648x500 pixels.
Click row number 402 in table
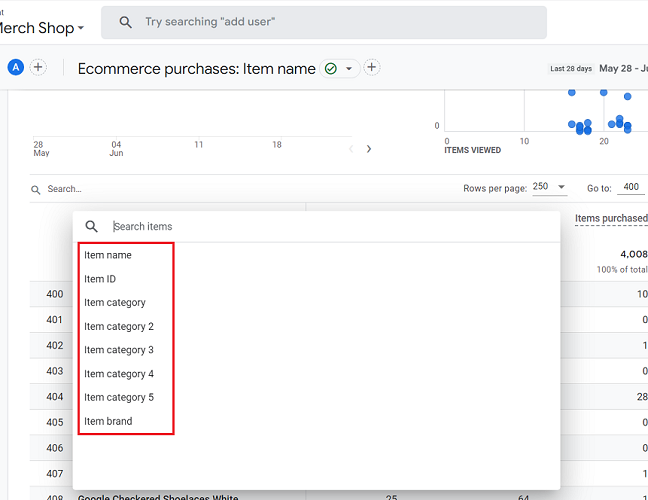pos(55,345)
